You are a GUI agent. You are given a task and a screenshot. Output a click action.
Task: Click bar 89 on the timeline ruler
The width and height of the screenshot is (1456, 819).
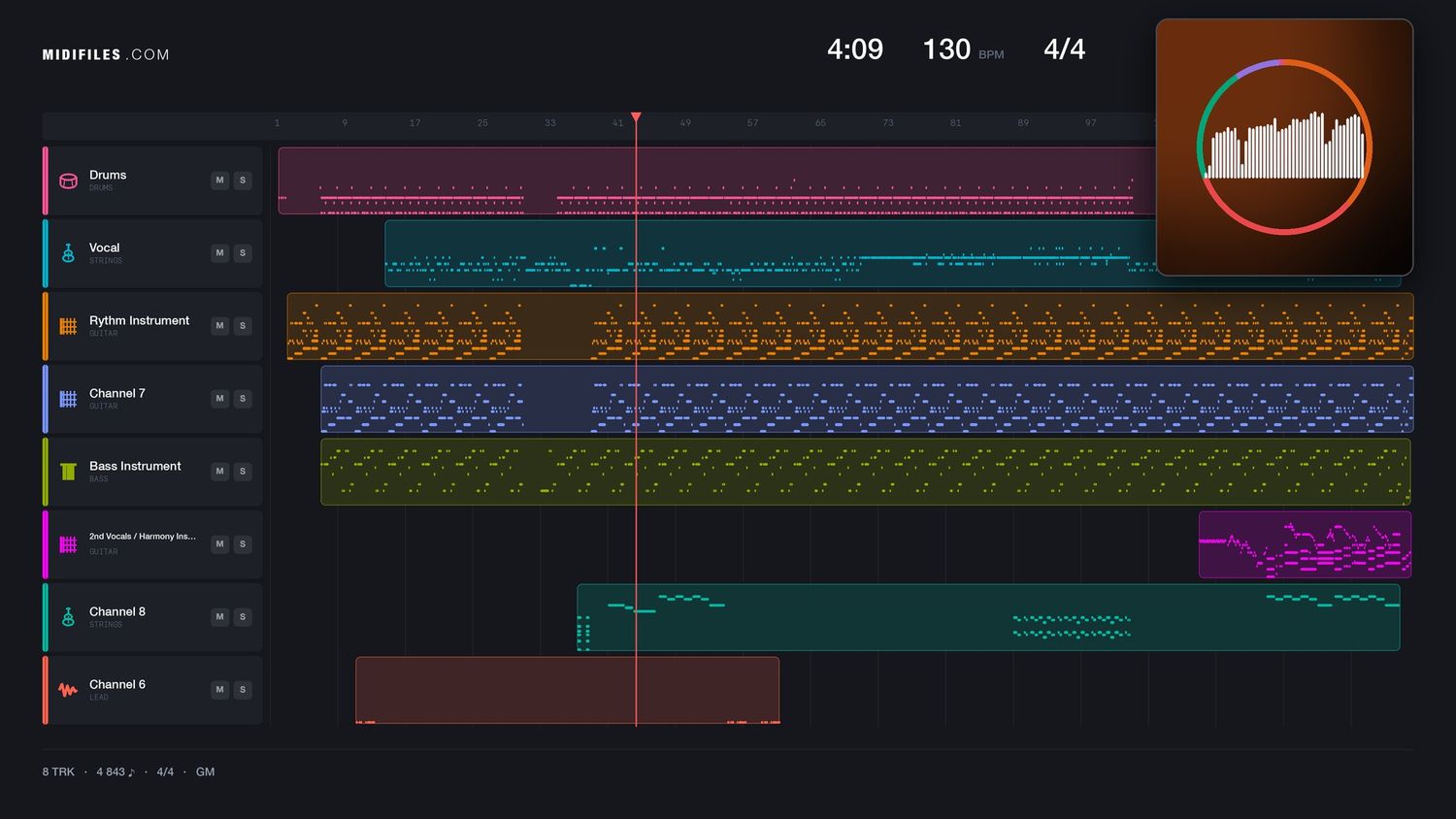[1023, 123]
